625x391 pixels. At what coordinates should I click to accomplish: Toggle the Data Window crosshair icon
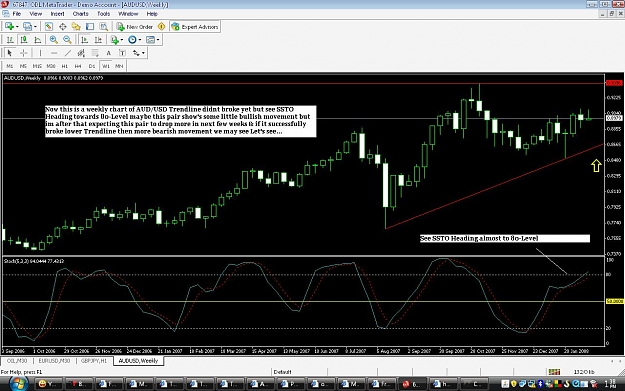click(x=63, y=27)
